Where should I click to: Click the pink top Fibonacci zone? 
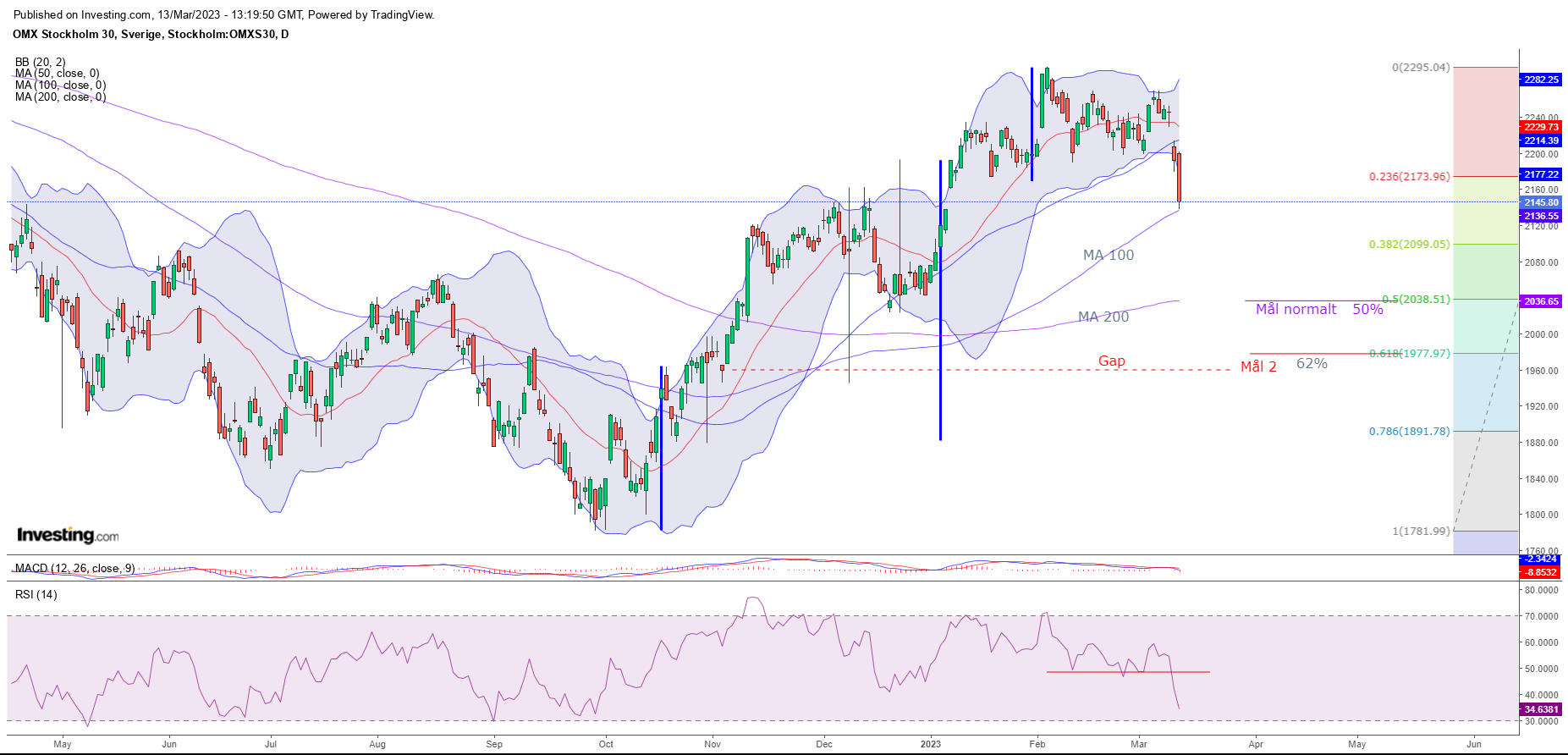[1484, 118]
